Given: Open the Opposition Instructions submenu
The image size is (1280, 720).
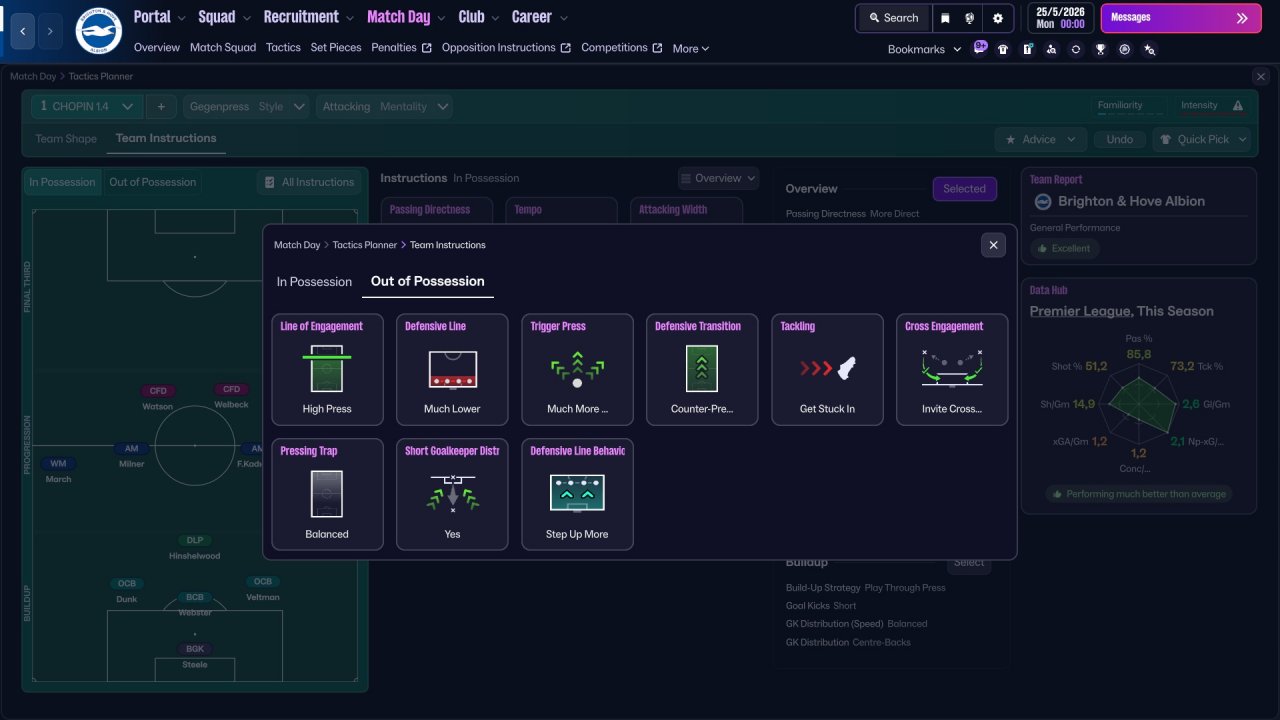Looking at the screenshot, I should 506,47.
